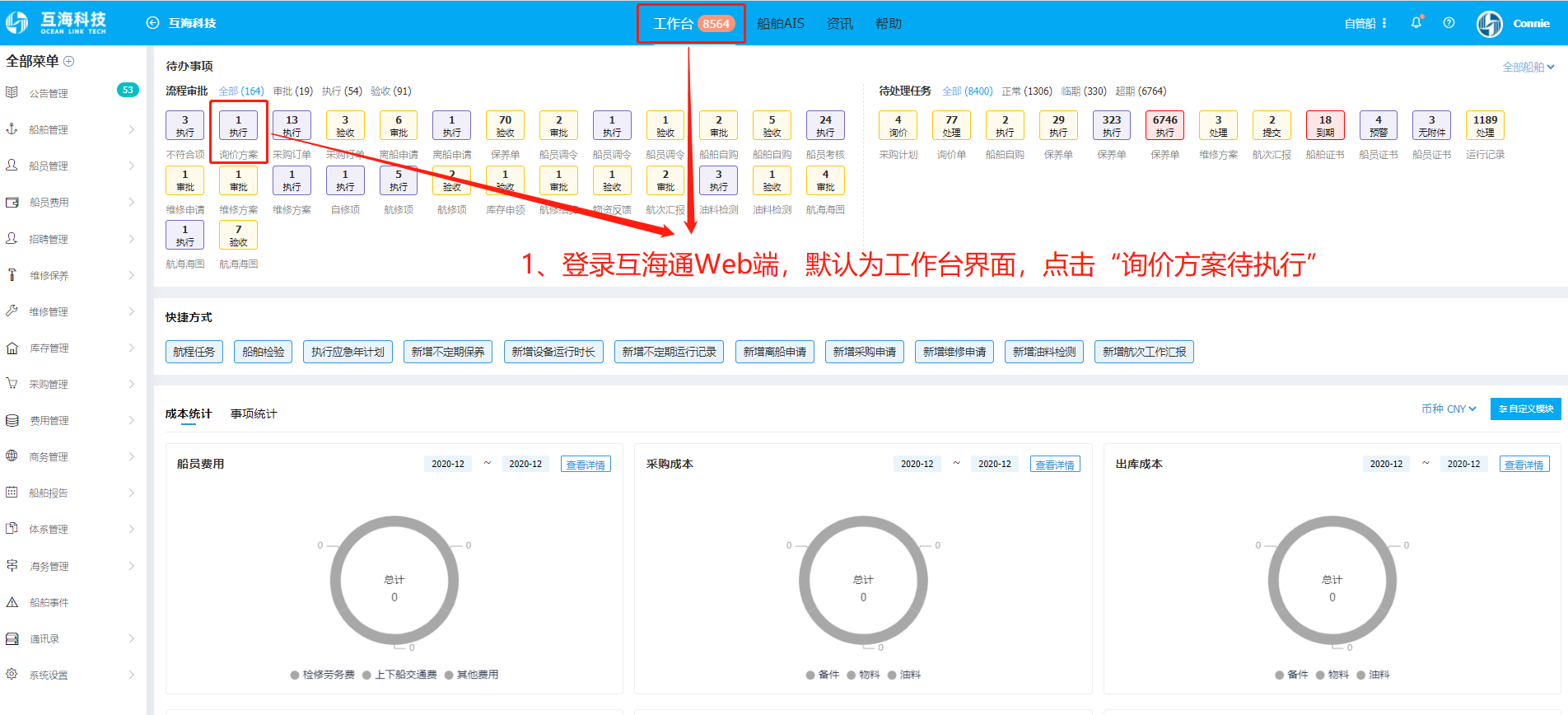Expand the 费用管理 menu chevron
Viewport: 1568px width, 715px height.
coord(132,420)
